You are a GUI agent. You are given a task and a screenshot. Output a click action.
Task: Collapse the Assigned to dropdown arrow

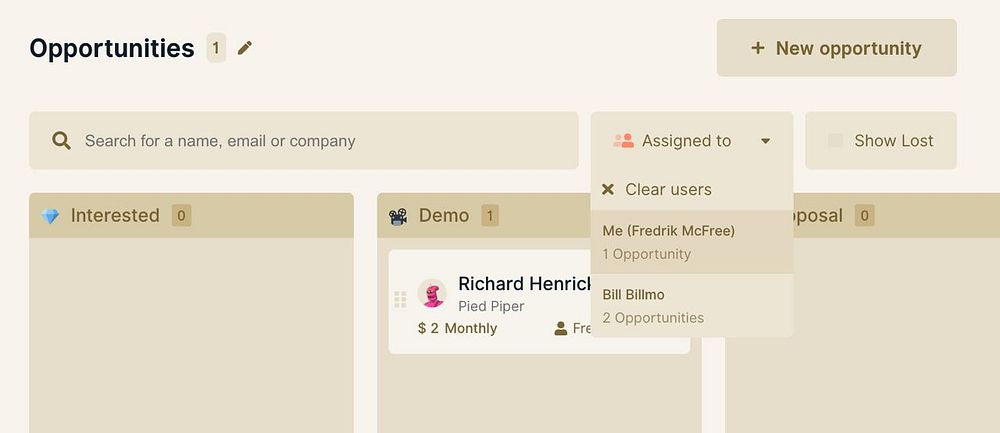(x=766, y=141)
